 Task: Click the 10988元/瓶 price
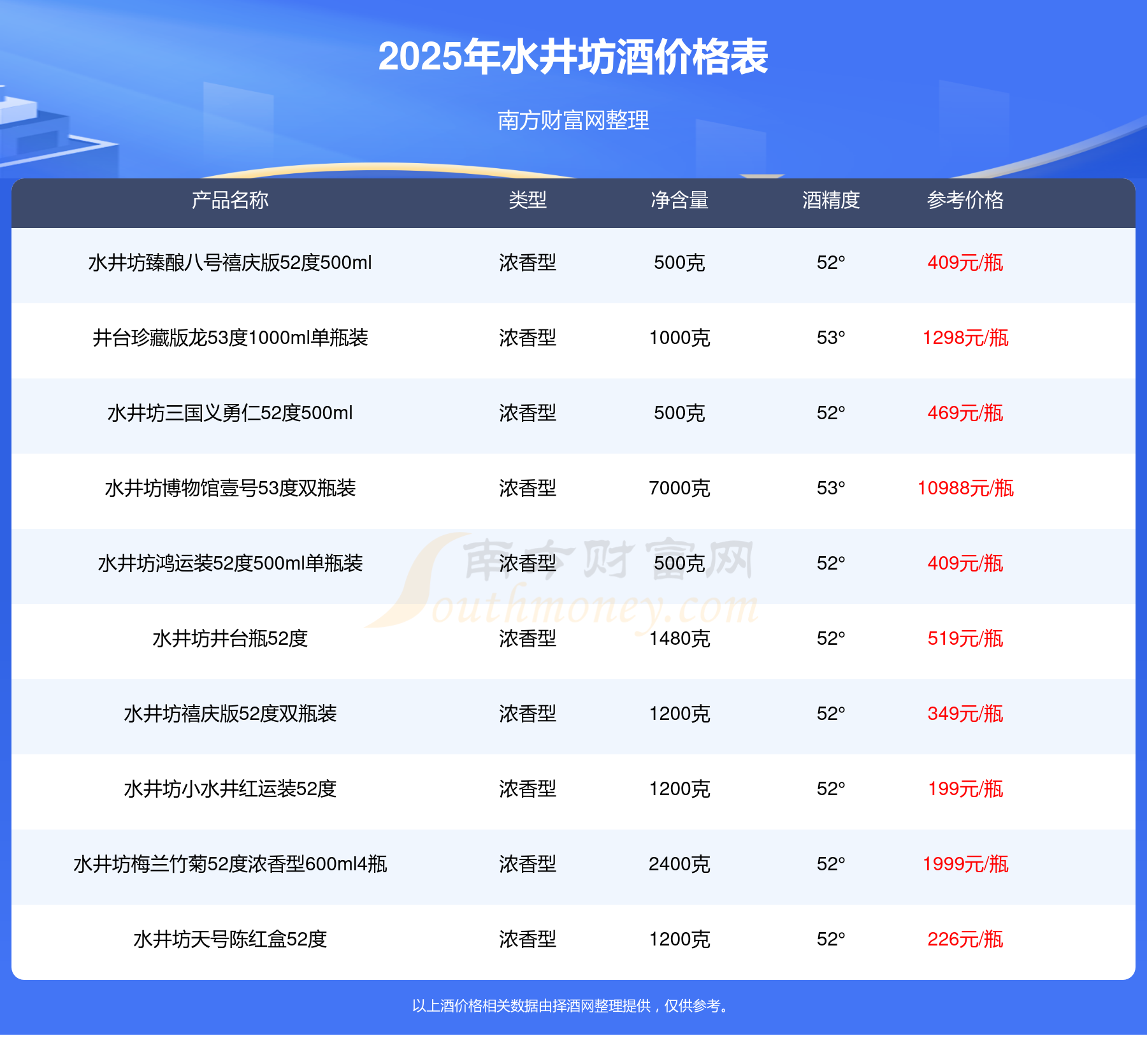pos(965,488)
